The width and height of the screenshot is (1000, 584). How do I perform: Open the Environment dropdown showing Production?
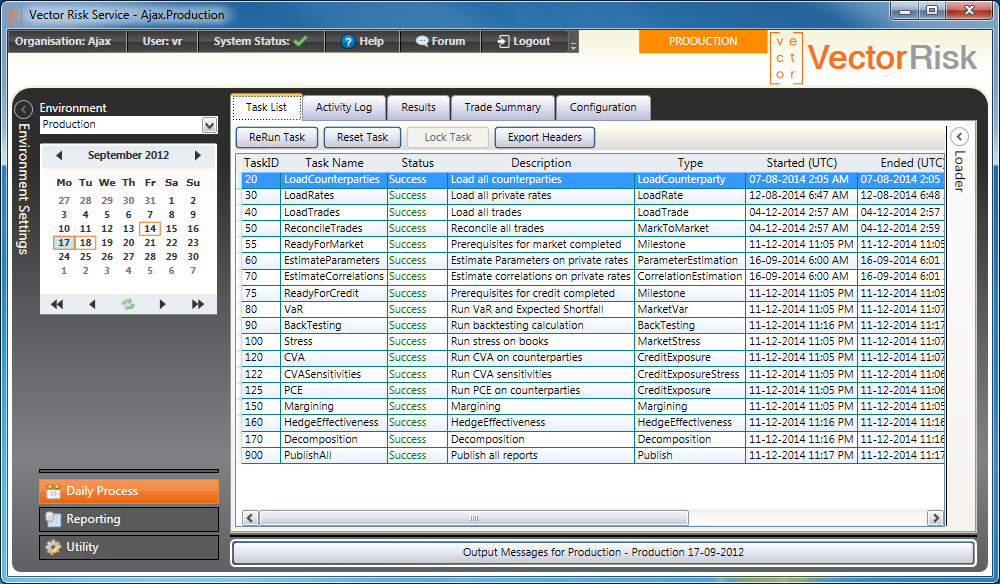pyautogui.click(x=209, y=125)
